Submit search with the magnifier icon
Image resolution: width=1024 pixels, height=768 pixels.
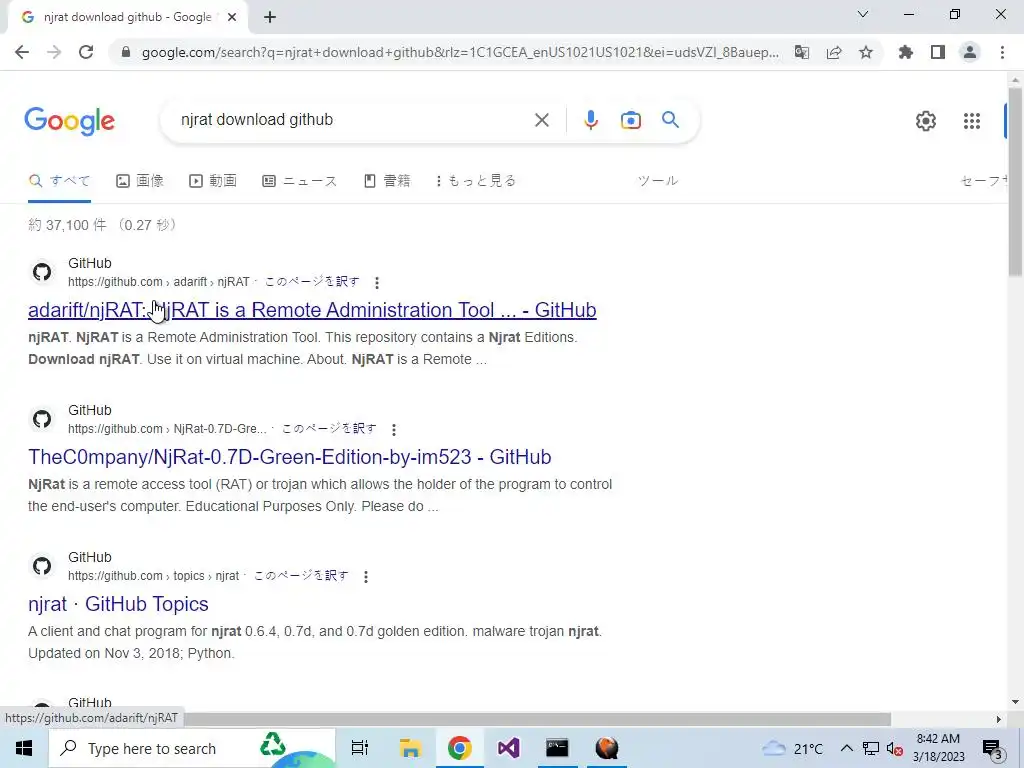pyautogui.click(x=670, y=120)
